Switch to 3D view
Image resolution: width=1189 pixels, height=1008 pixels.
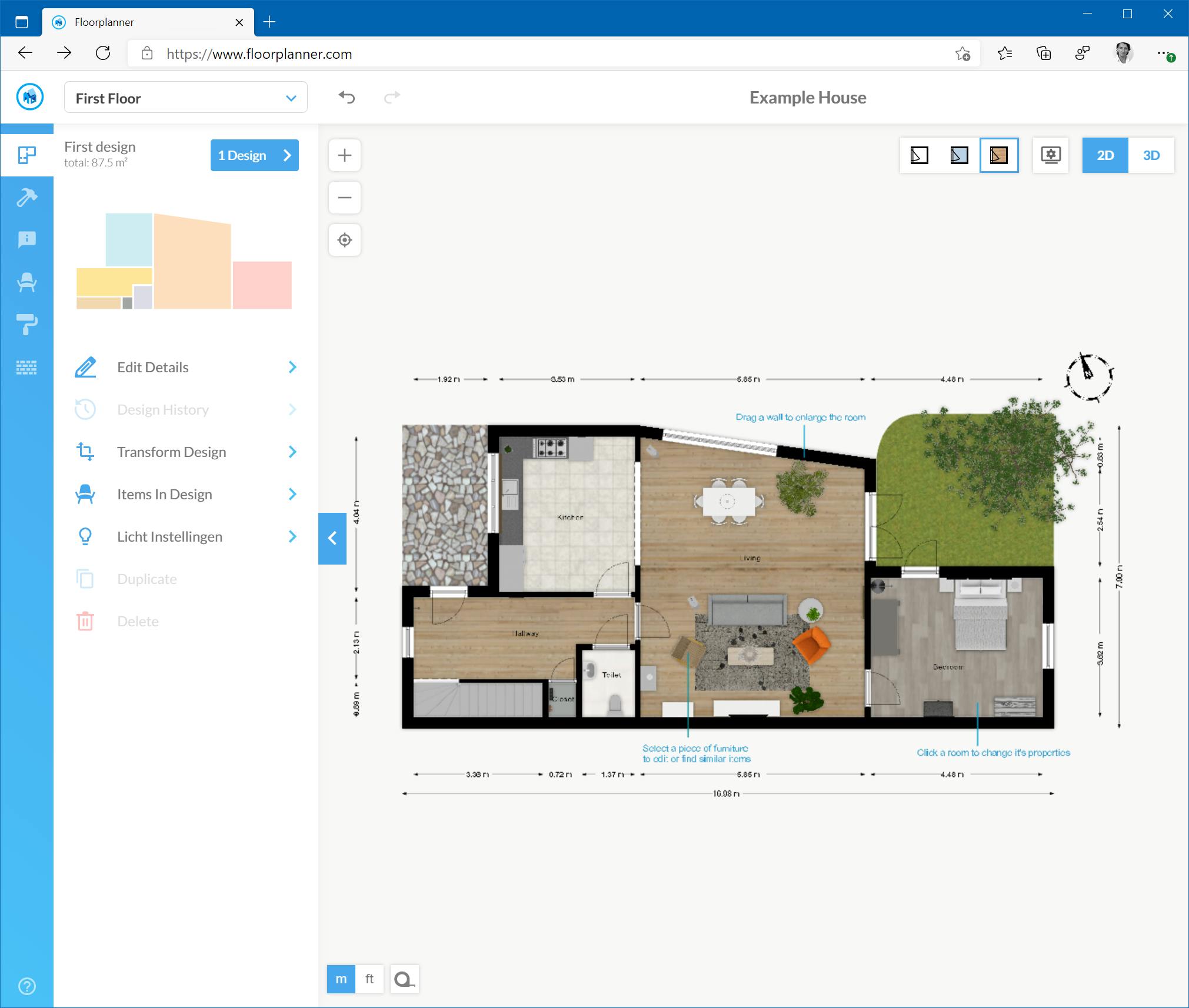click(x=1151, y=155)
